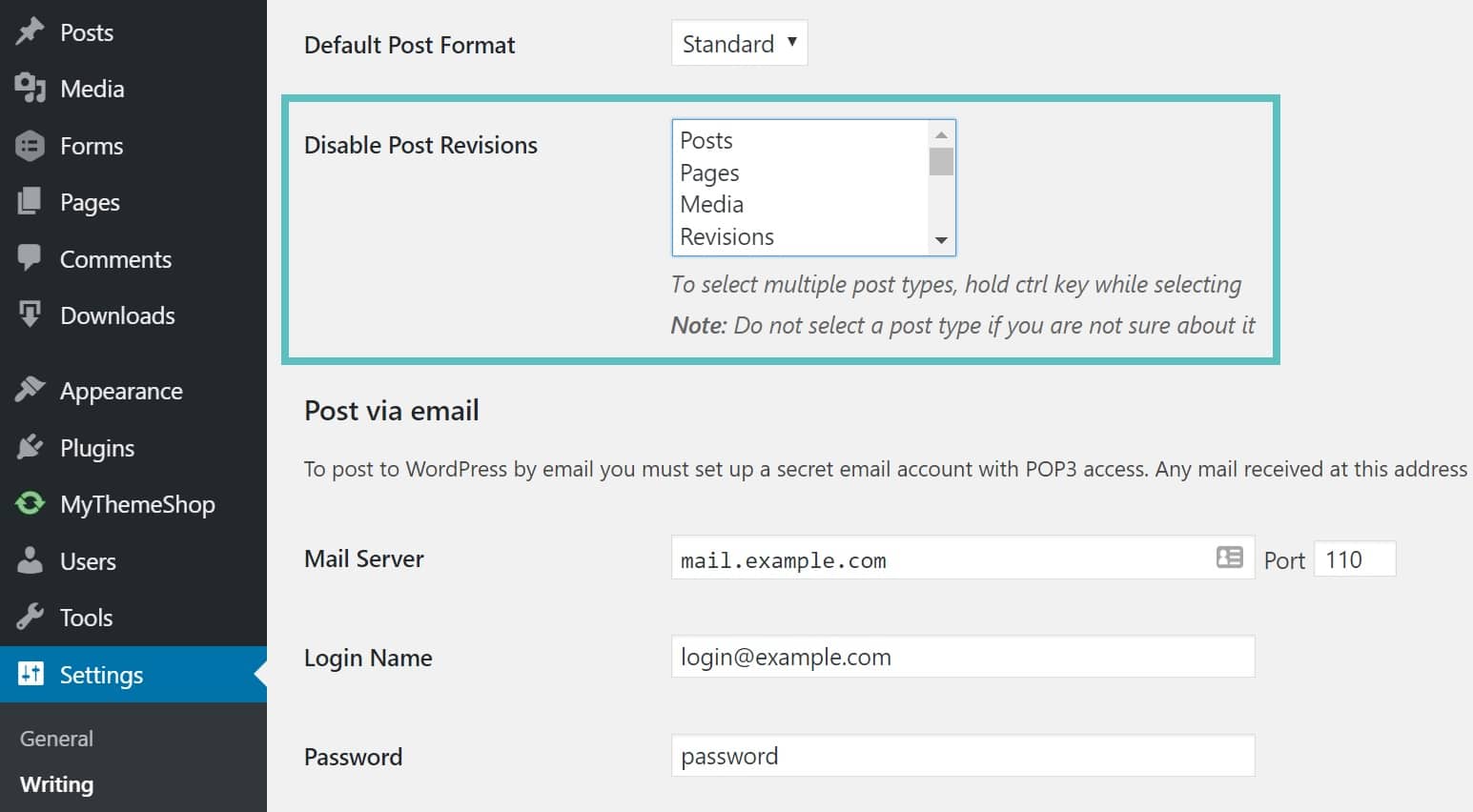The height and width of the screenshot is (812, 1473).
Task: Click the Password input field
Action: click(x=963, y=756)
